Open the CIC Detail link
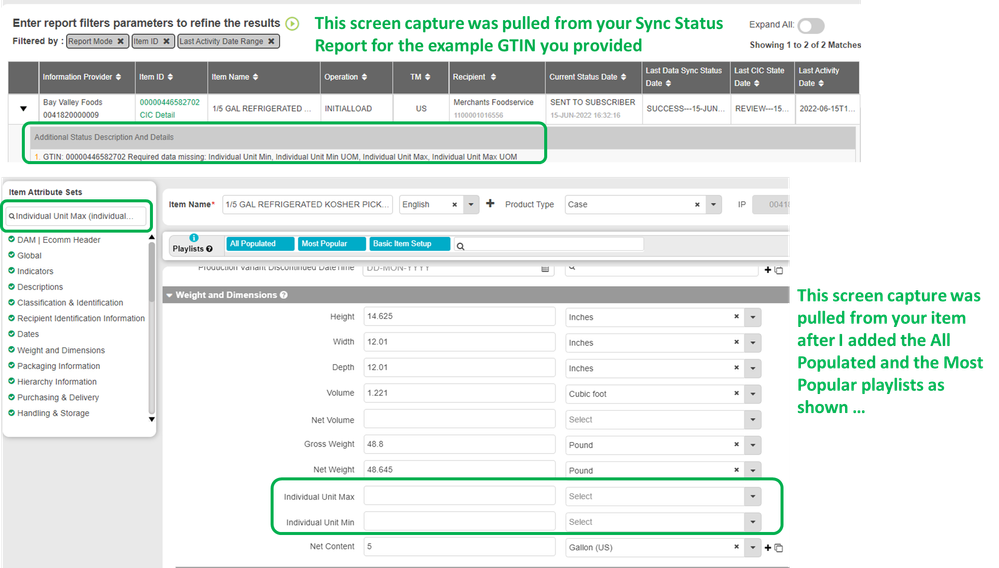This screenshot has width=999, height=568. tap(157, 115)
